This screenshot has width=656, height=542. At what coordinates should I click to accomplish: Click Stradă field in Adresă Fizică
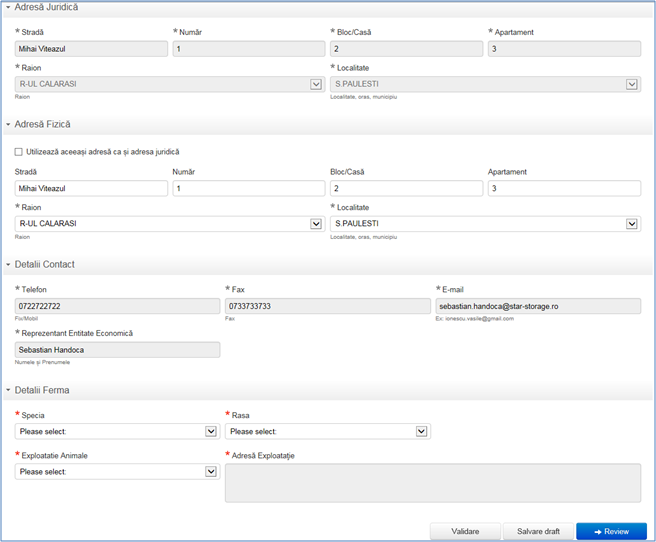(91, 189)
